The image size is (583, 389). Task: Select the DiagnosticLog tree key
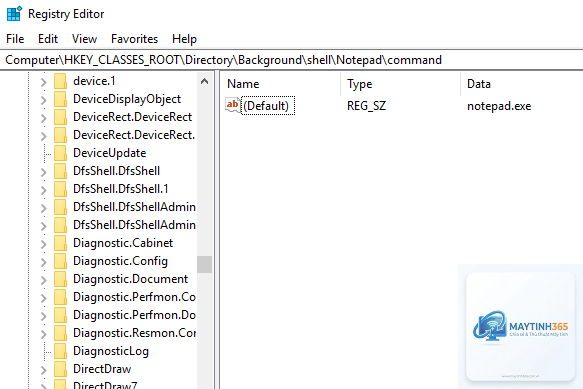[111, 351]
